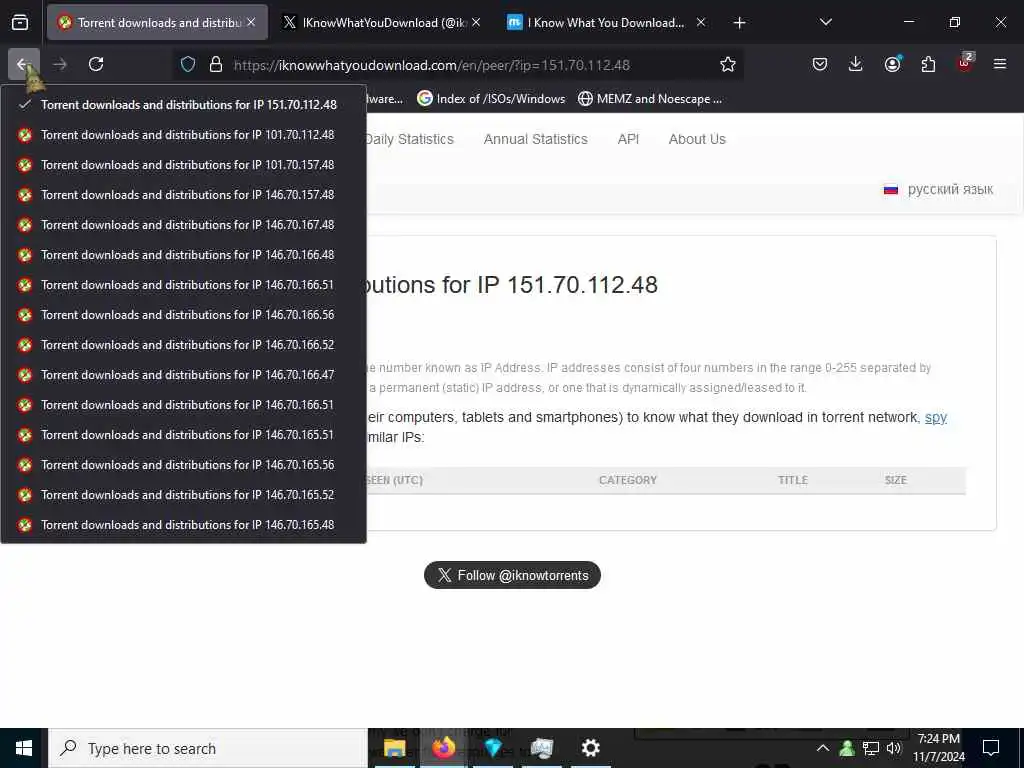Click the browser Back arrow button
1024x768 pixels.
(x=24, y=64)
